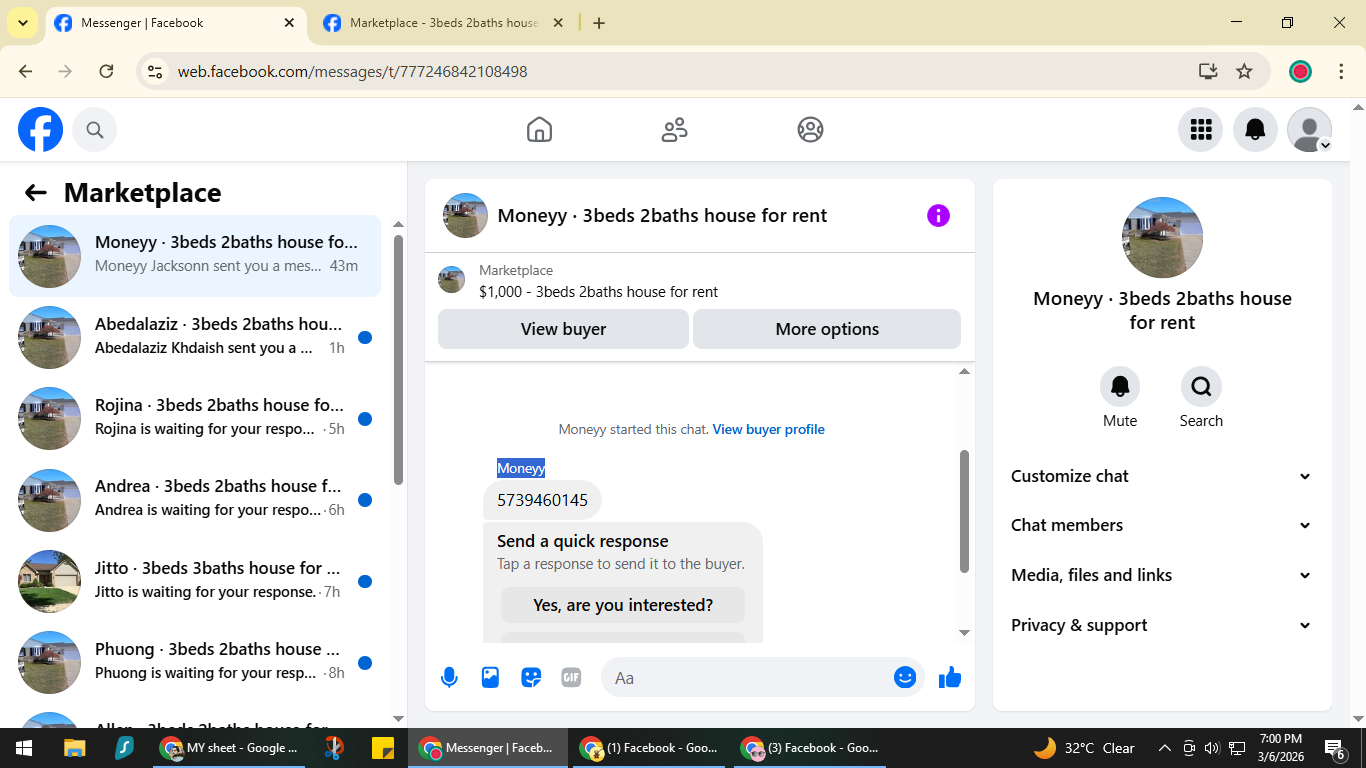The width and height of the screenshot is (1366, 768).
Task: Click the View buyer button
Action: (563, 329)
